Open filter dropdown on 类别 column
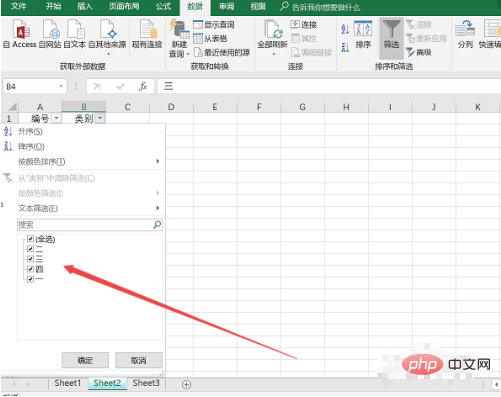 pyautogui.click(x=100, y=118)
